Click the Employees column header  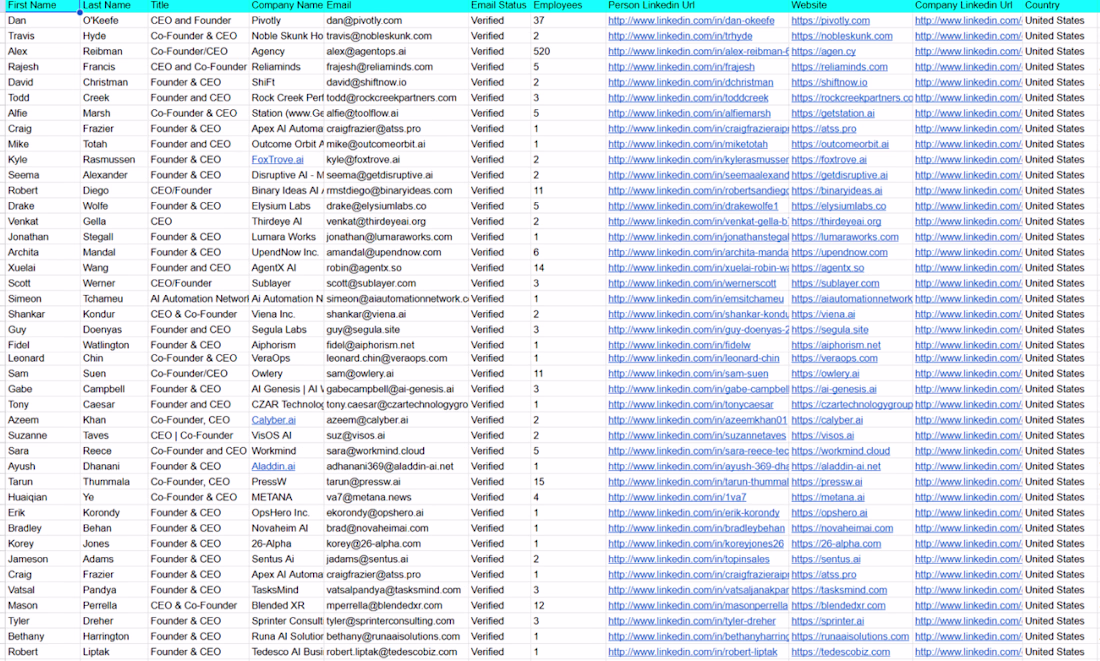568,5
